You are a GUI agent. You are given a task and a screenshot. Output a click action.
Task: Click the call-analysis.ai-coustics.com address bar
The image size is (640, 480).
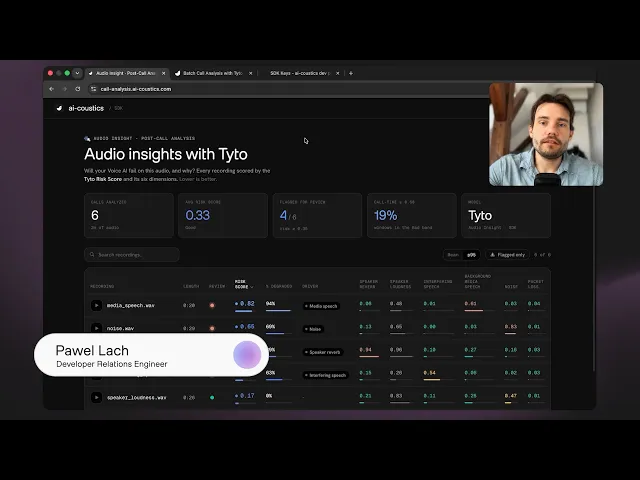[x=136, y=89]
